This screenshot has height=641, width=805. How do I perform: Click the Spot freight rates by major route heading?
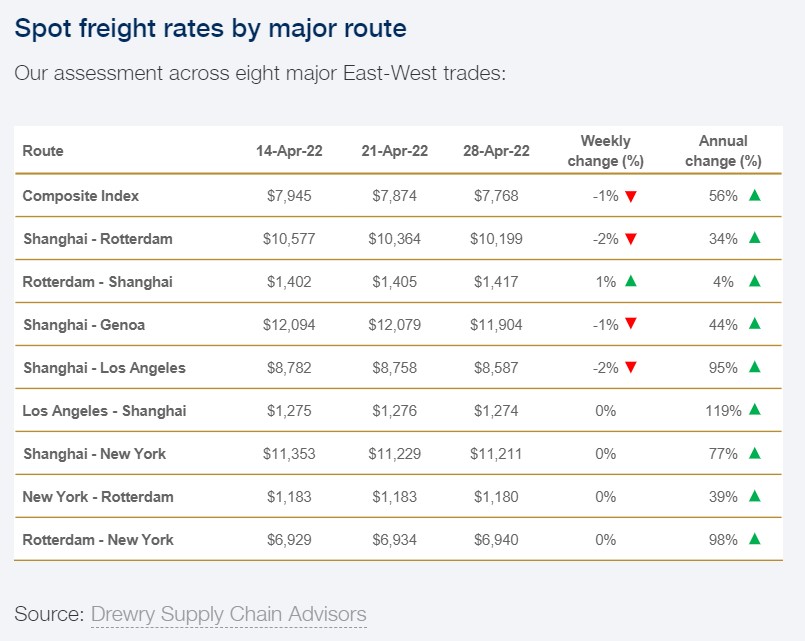coord(210,28)
